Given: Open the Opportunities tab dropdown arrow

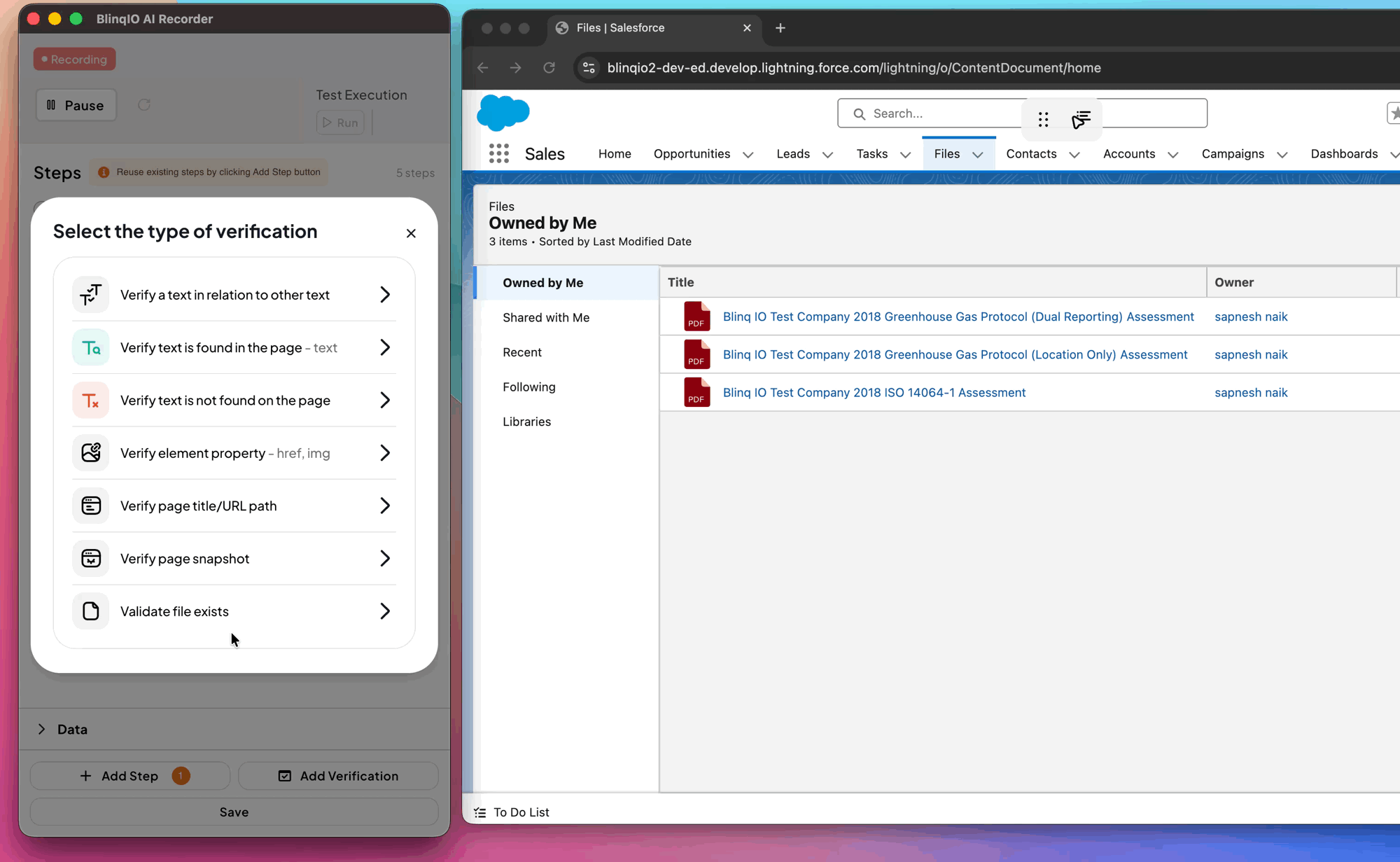Looking at the screenshot, I should pyautogui.click(x=748, y=155).
